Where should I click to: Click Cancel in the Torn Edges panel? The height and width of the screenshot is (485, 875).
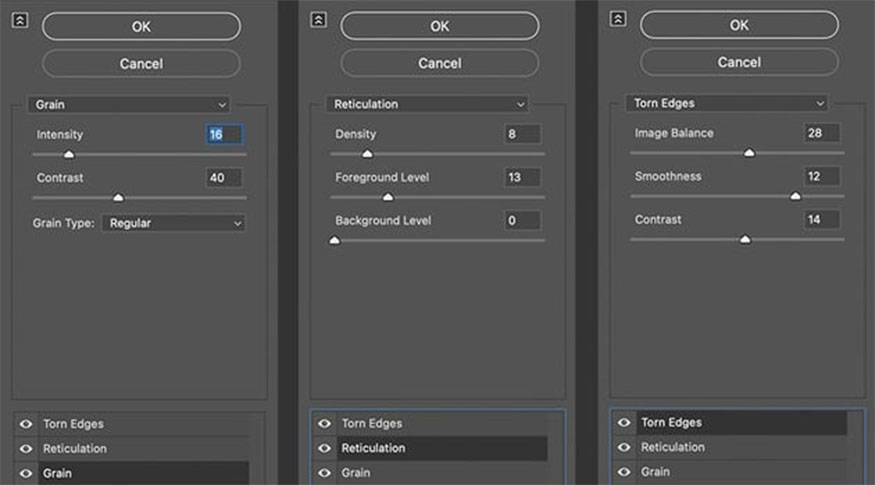tap(739, 62)
